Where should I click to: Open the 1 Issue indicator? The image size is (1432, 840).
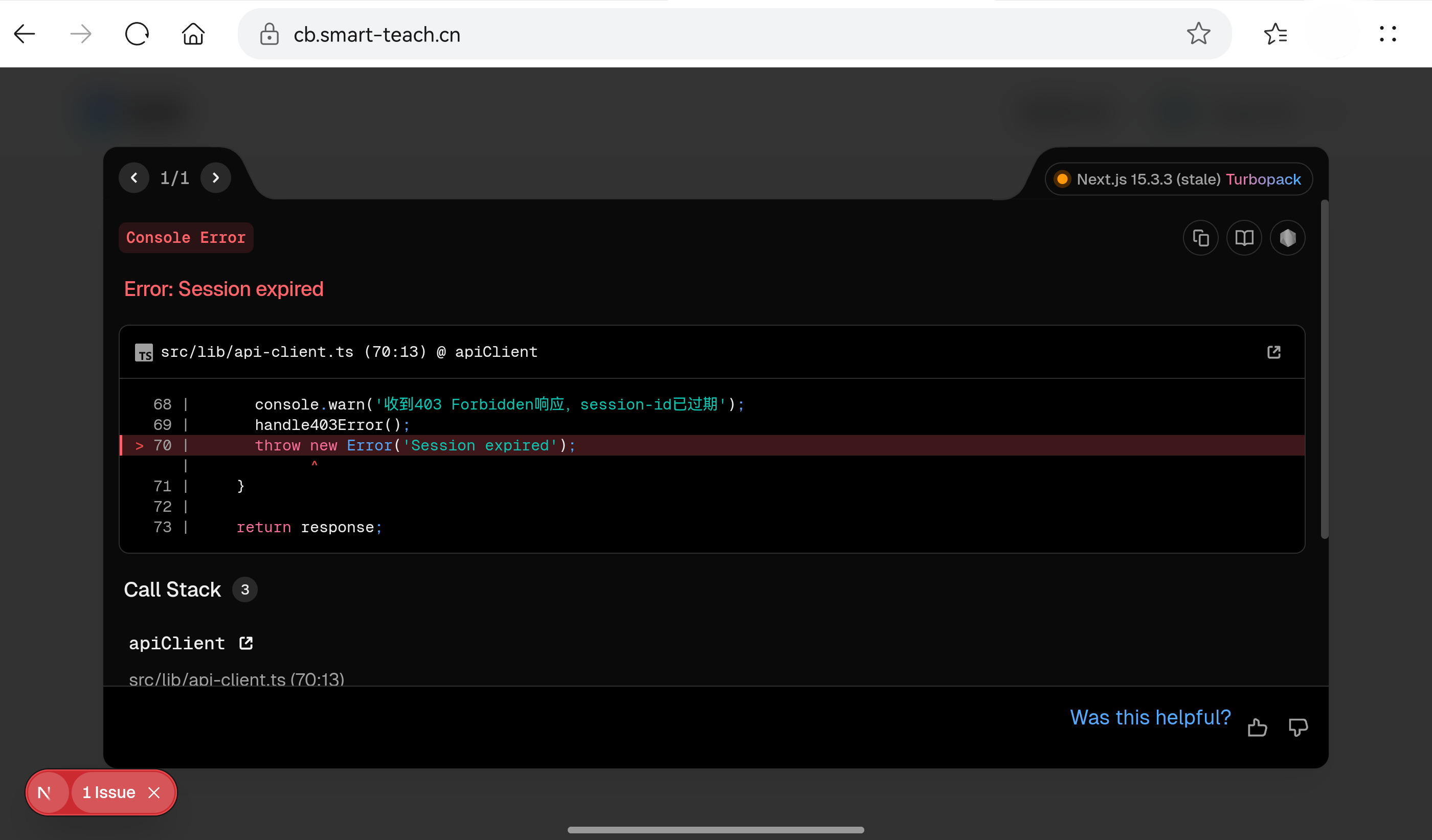click(109, 792)
